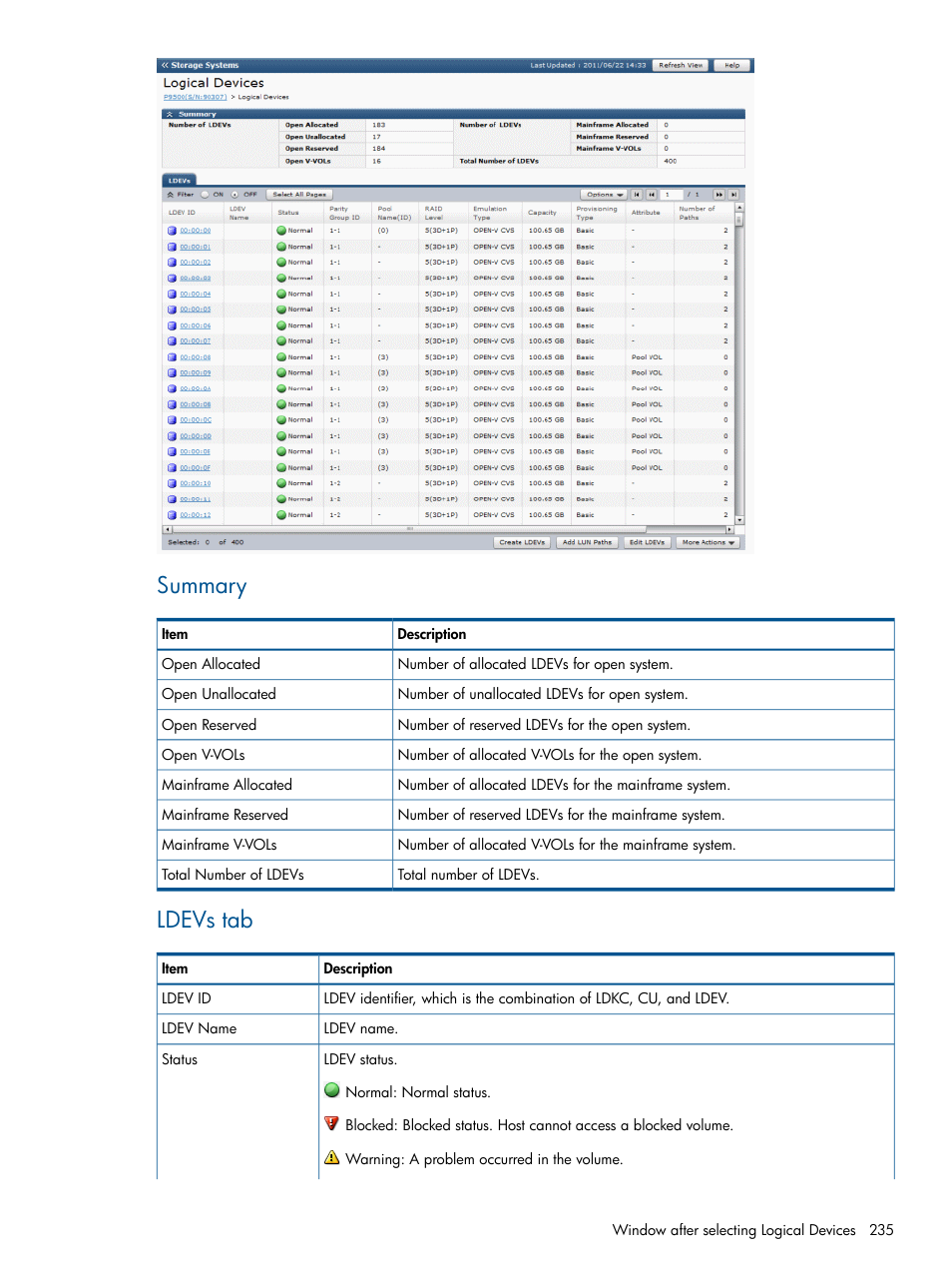The width and height of the screenshot is (952, 1269).
Task: Click Select All Pages button
Action: [299, 195]
